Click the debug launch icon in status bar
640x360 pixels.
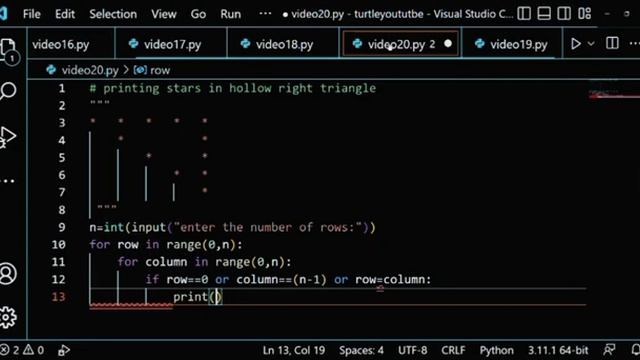[x=64, y=350]
